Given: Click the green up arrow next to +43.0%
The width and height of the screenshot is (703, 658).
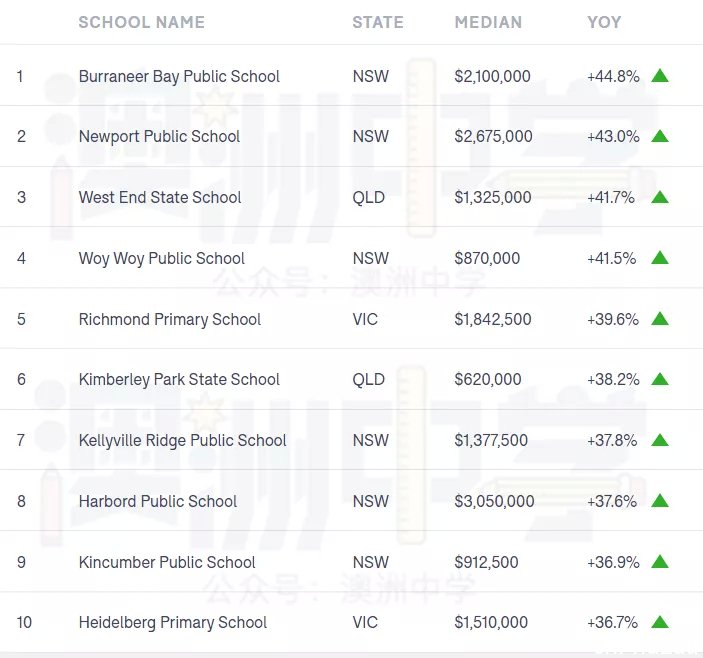Looking at the screenshot, I should click(660, 136).
